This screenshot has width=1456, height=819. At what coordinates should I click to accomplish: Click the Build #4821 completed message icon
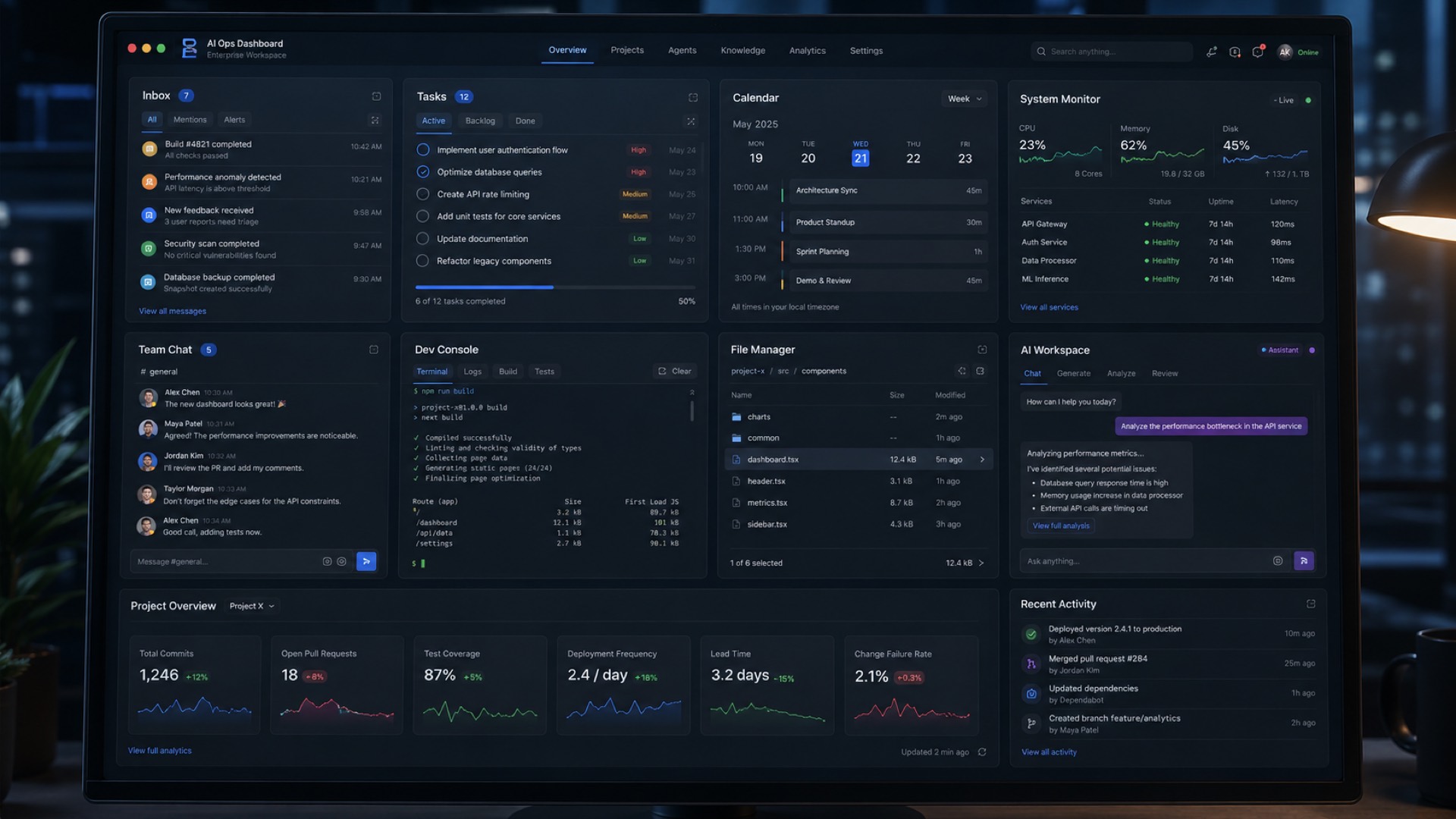click(x=149, y=149)
